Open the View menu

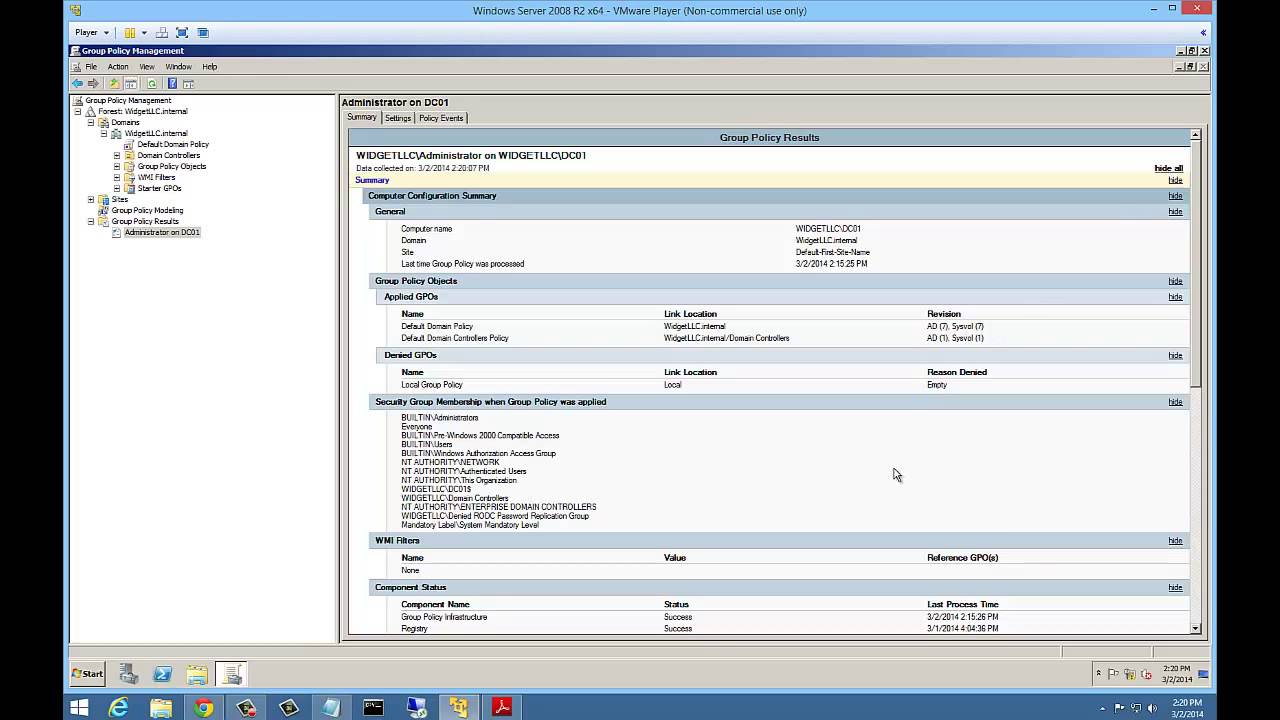(x=147, y=67)
